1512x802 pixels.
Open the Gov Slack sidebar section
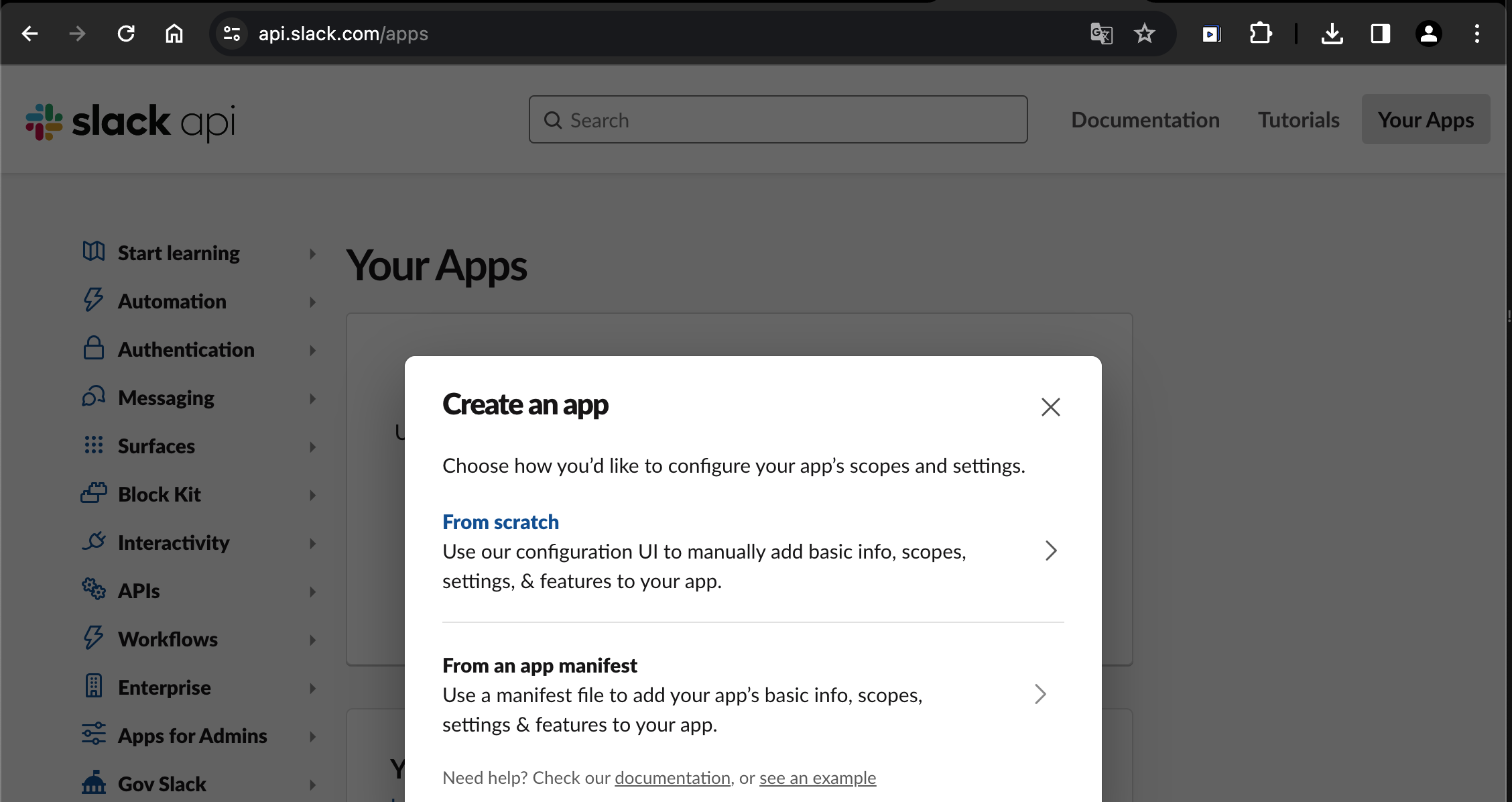pos(199,785)
